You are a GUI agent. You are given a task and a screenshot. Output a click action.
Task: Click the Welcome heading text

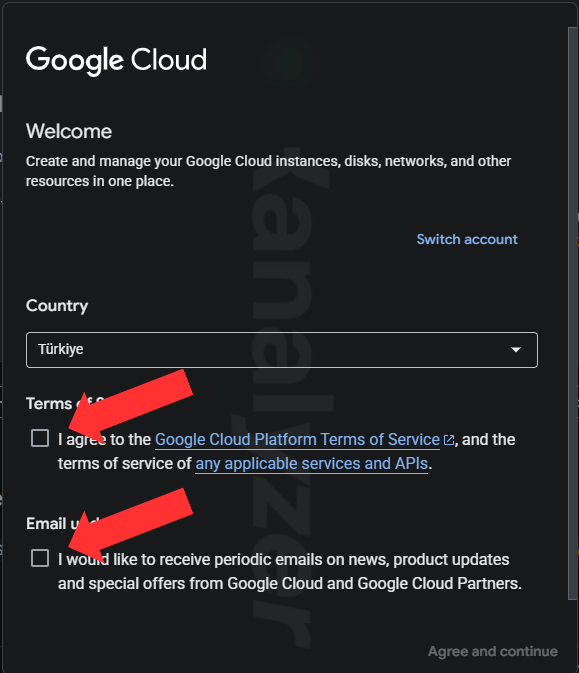(x=69, y=131)
